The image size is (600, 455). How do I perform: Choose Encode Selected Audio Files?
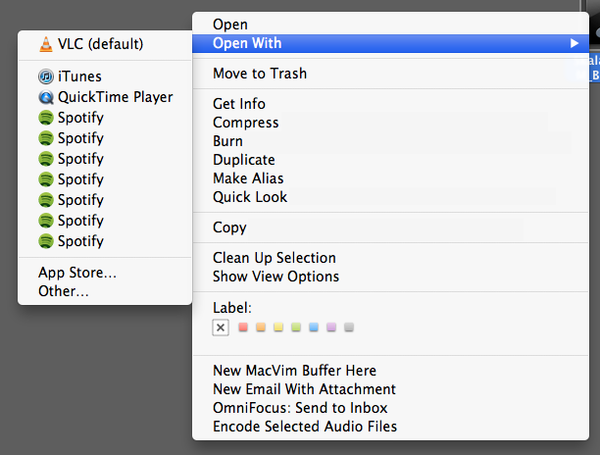click(x=390, y=426)
